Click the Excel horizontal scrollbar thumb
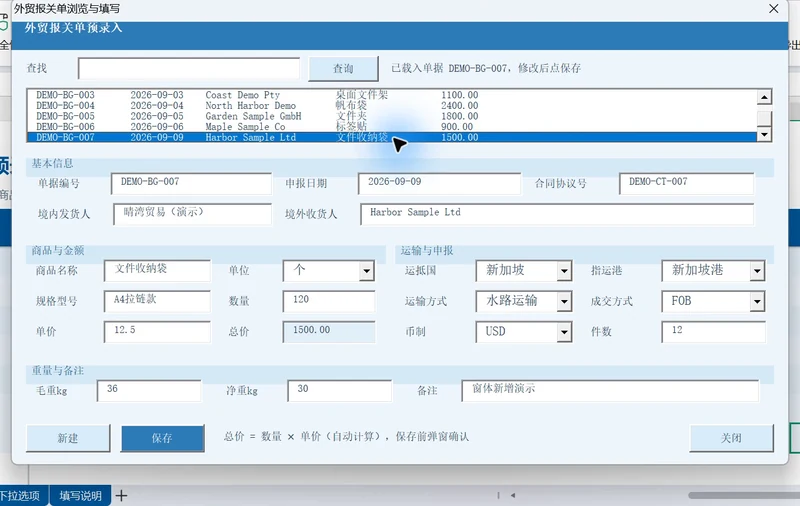 (744, 495)
